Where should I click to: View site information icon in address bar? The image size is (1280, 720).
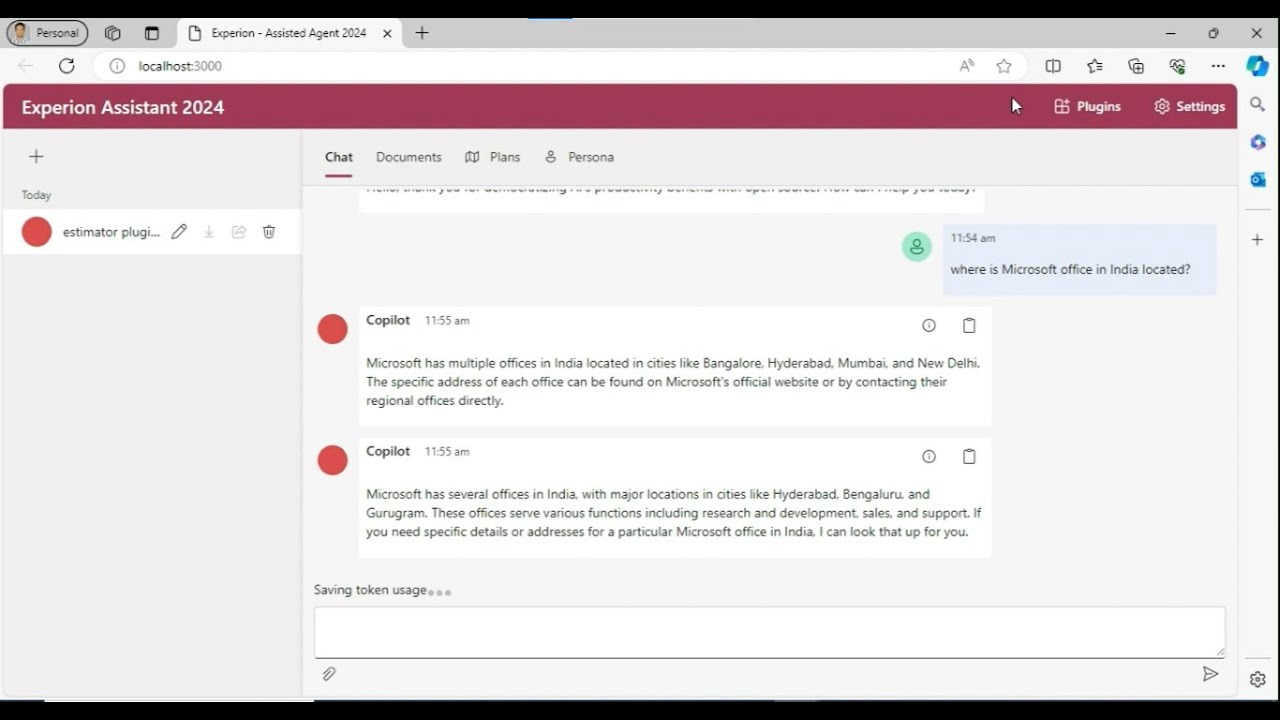[x=117, y=66]
